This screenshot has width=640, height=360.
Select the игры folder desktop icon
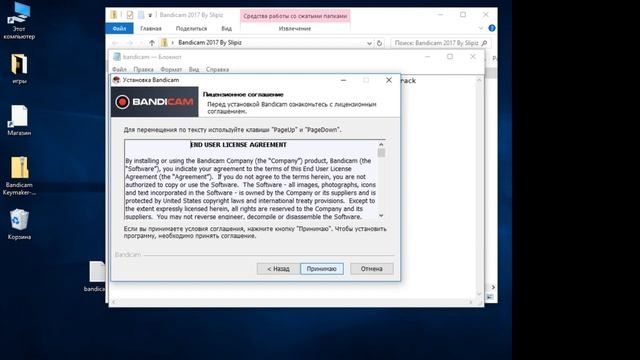[19, 68]
